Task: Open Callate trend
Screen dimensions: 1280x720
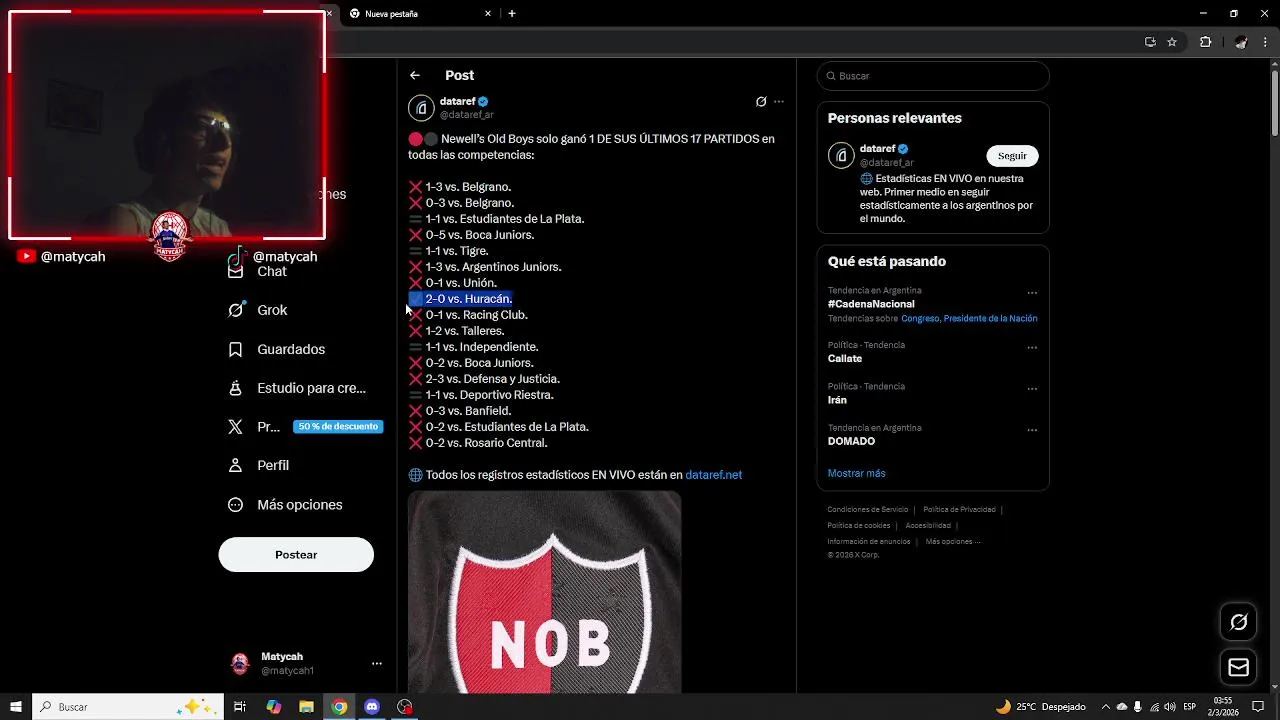Action: (845, 358)
